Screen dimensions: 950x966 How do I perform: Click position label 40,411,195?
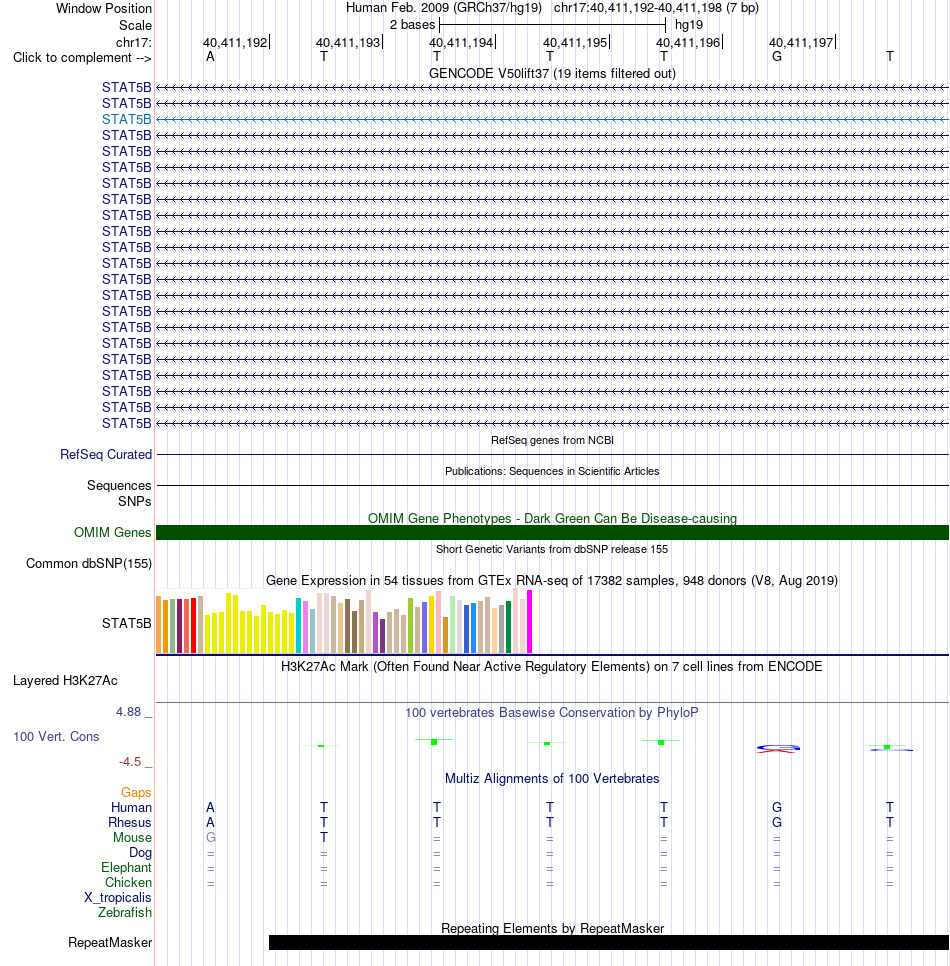575,43
